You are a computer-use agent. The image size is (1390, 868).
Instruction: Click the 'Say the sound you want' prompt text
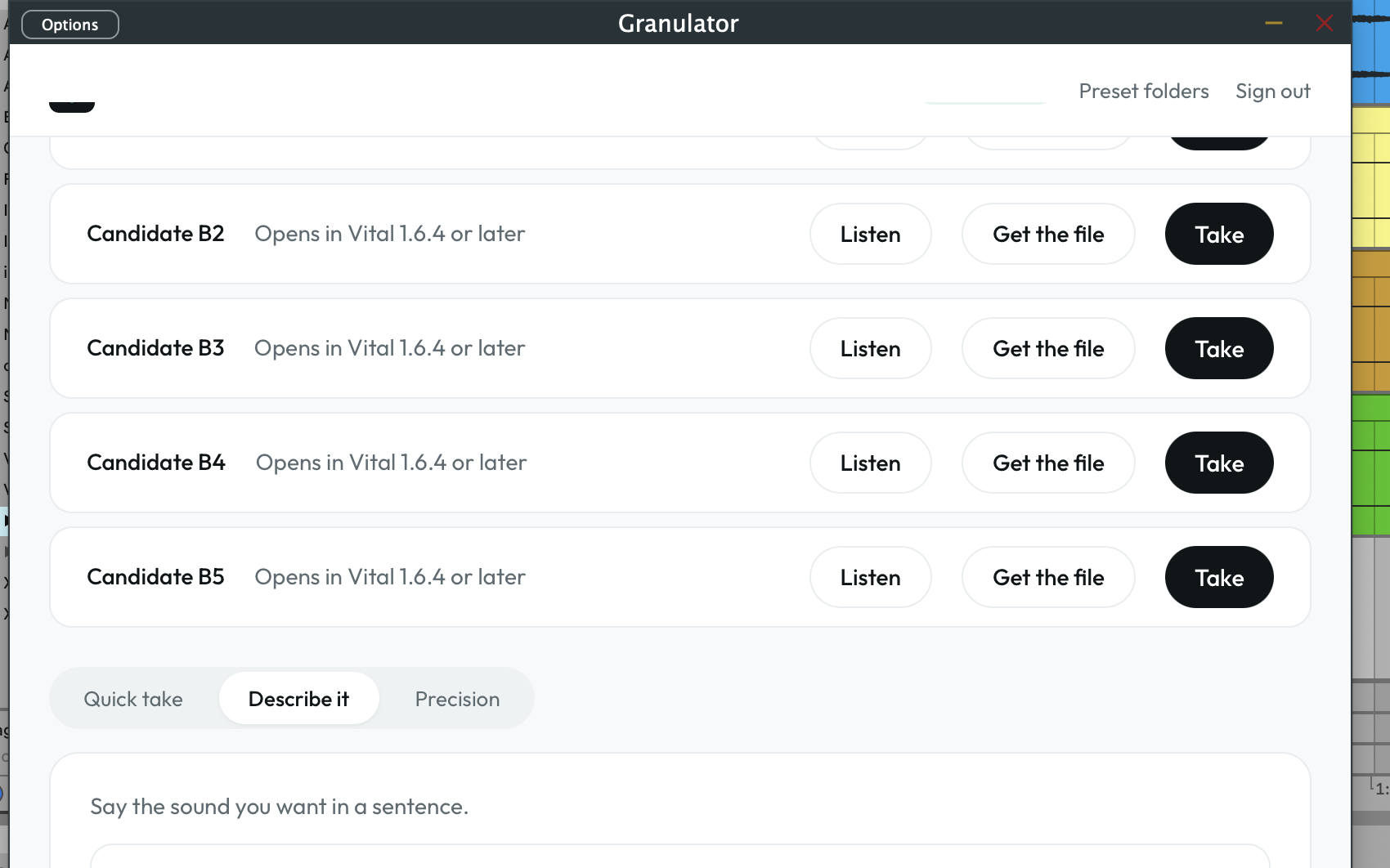pyautogui.click(x=279, y=807)
